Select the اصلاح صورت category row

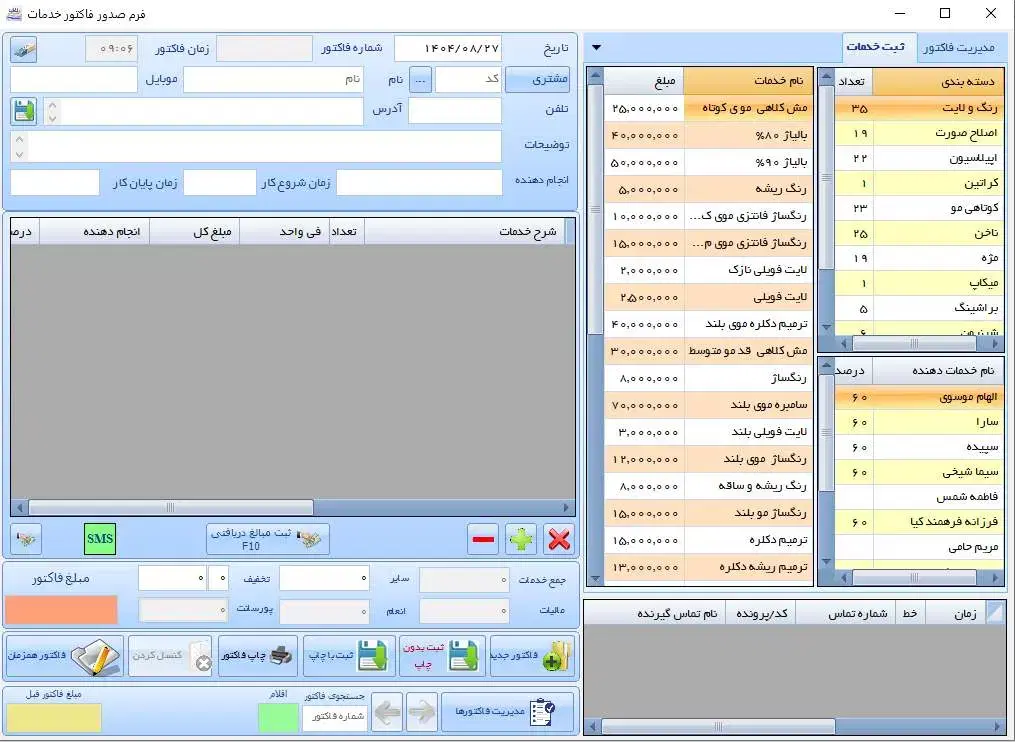(919, 133)
